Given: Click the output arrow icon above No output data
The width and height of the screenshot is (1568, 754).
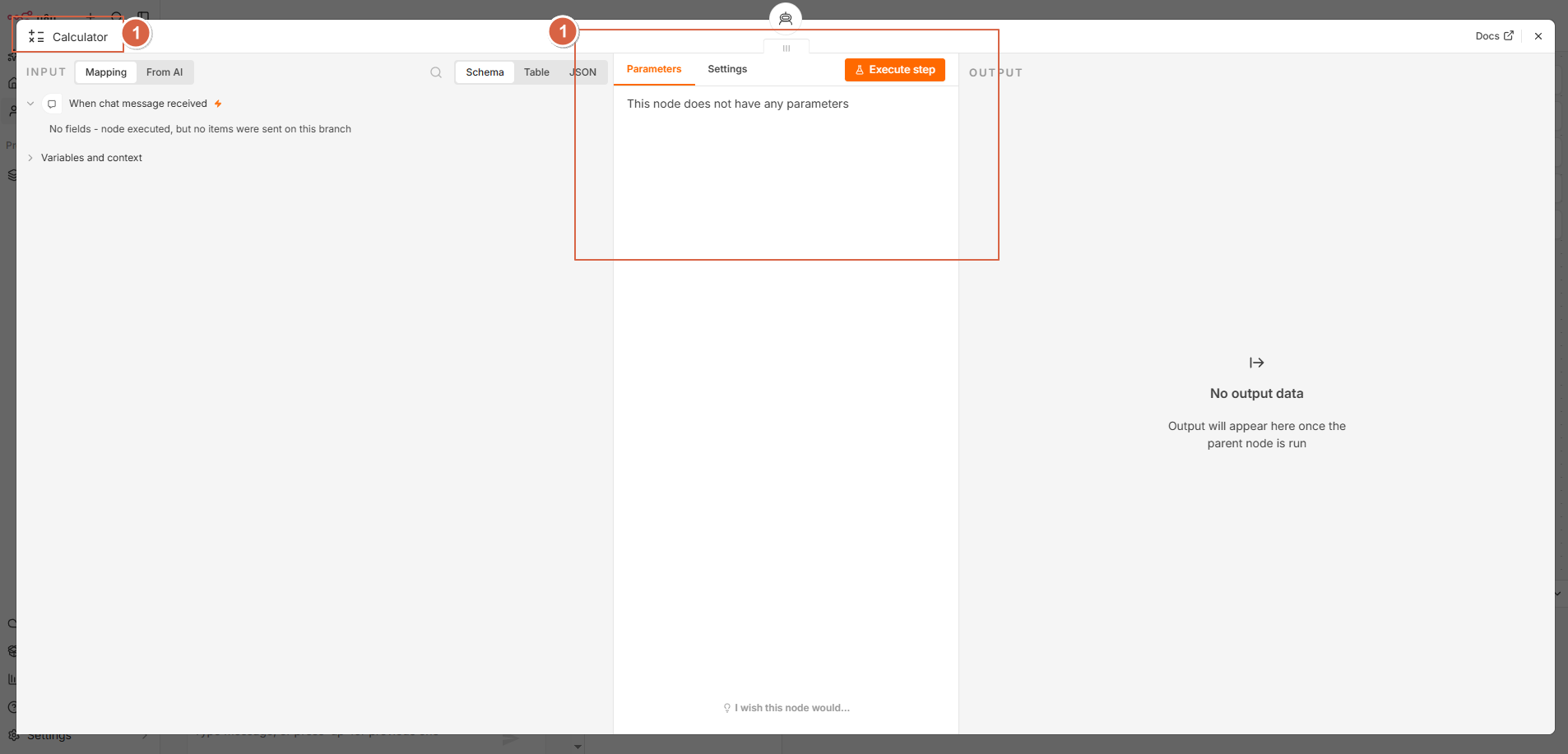Looking at the screenshot, I should 1256,363.
